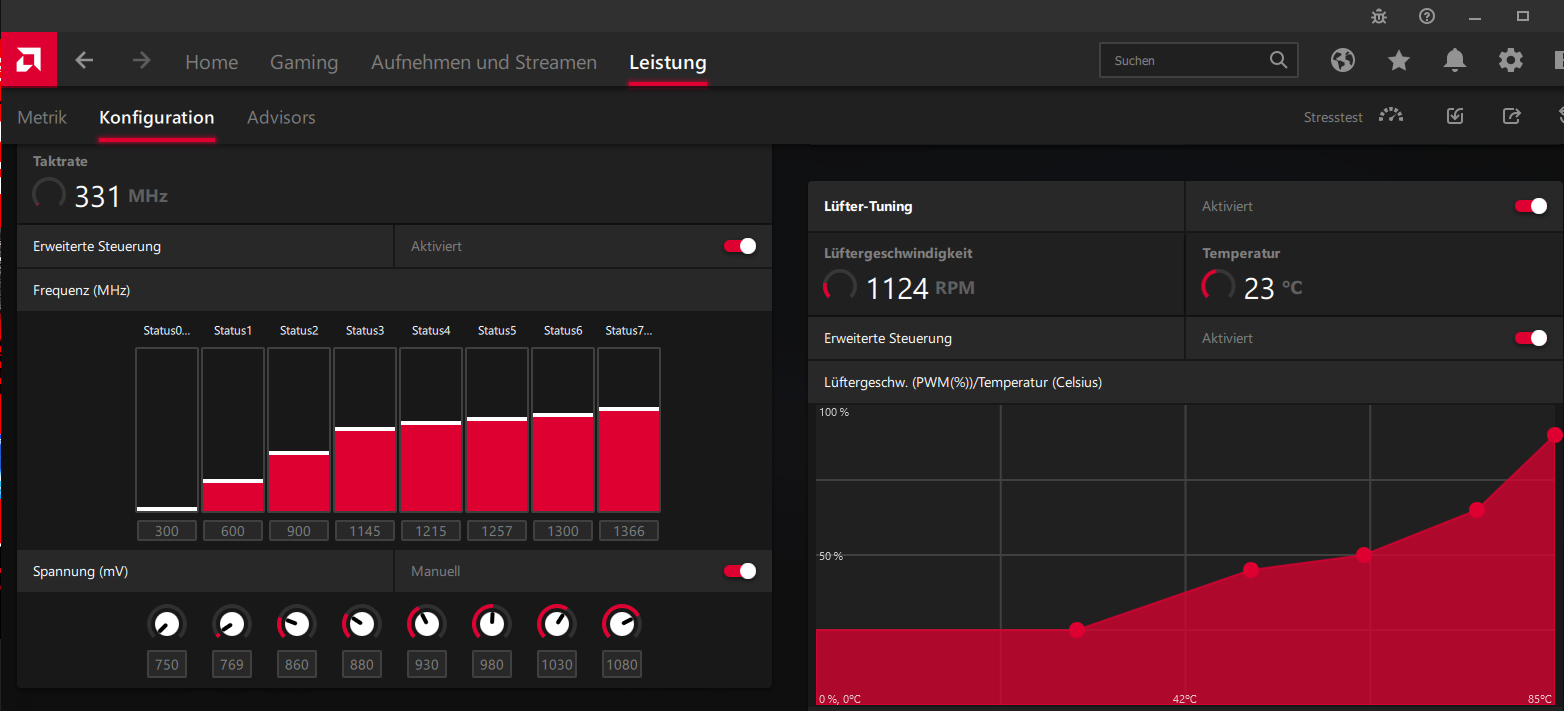Go forward using the right arrow

(142, 61)
